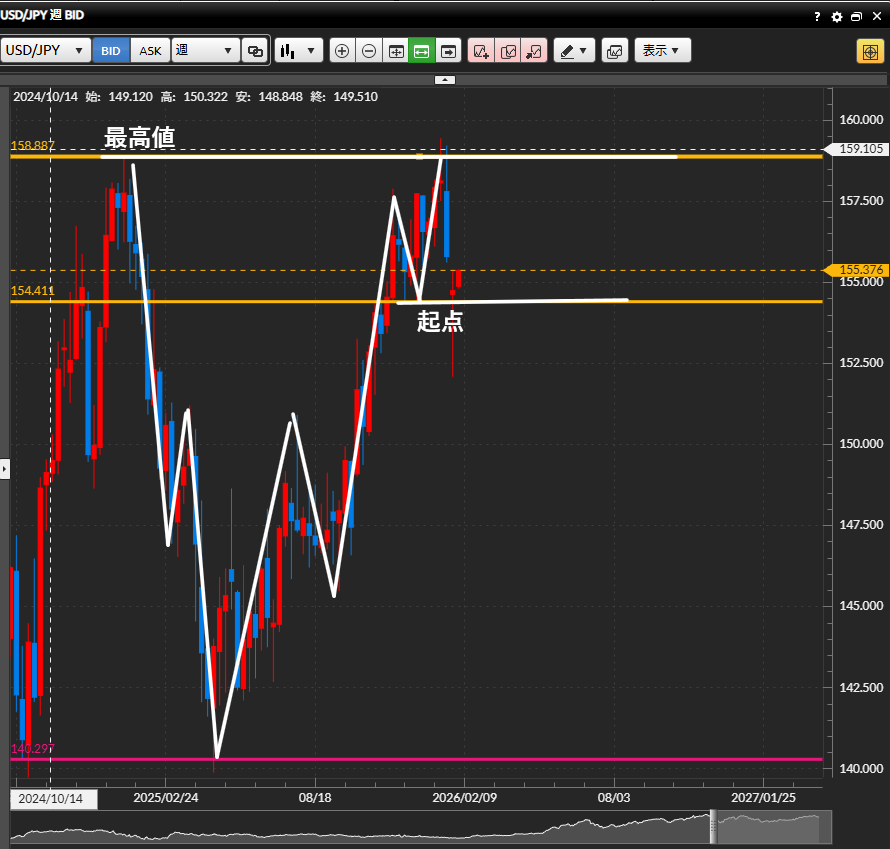Toggle the yellow crosshair target button
This screenshot has height=849, width=890.
[x=868, y=51]
